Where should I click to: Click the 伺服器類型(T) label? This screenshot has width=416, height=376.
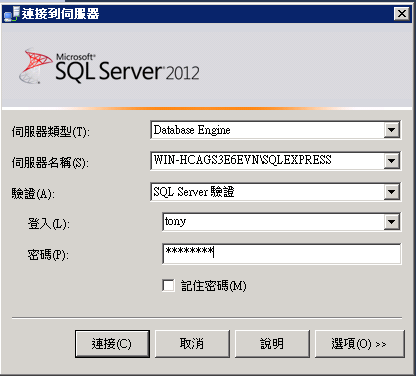(50, 132)
